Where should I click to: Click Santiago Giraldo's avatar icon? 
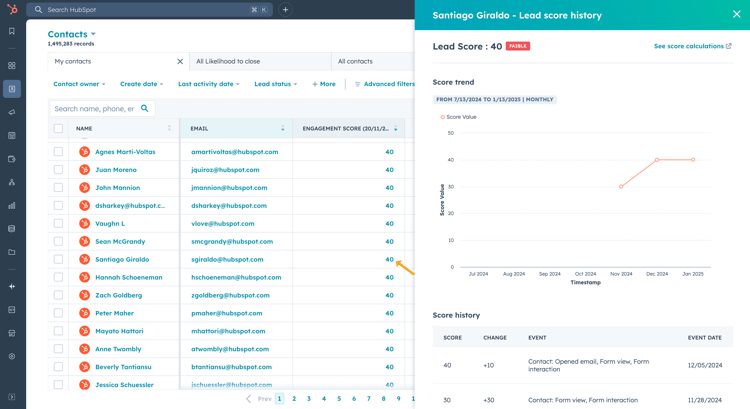click(85, 259)
